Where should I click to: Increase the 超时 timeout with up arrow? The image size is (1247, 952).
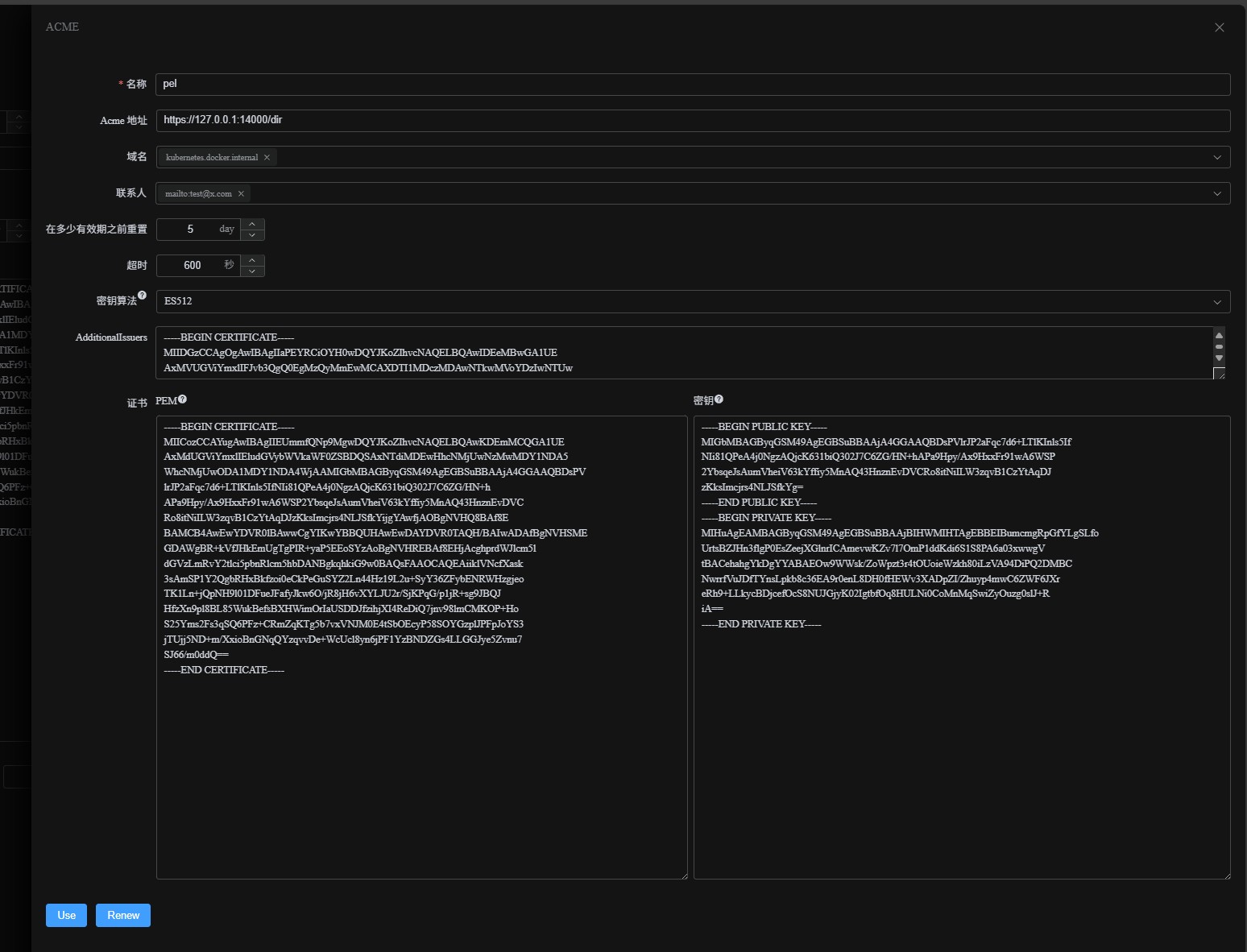pos(252,260)
